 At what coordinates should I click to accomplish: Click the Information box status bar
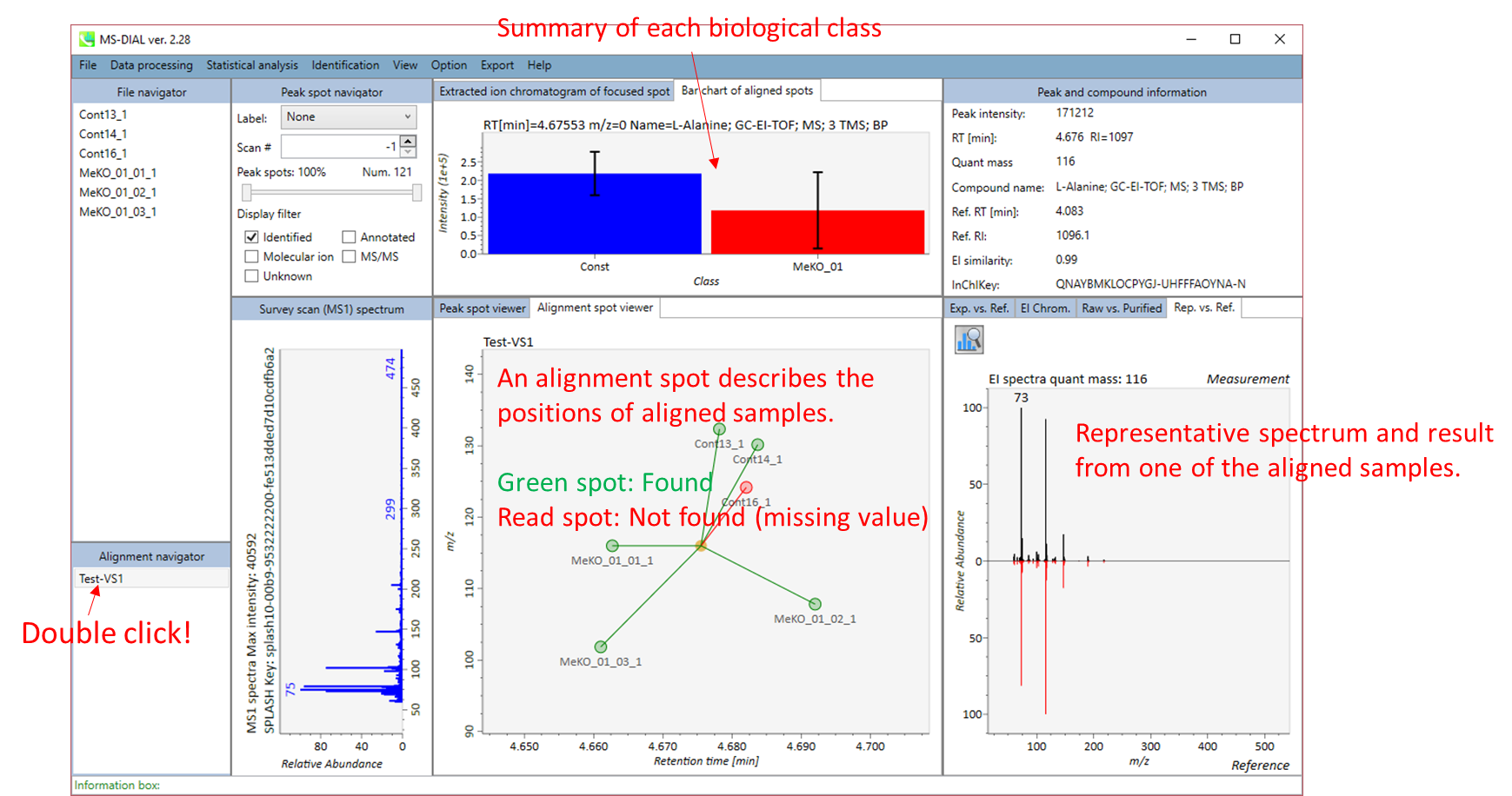(686, 785)
